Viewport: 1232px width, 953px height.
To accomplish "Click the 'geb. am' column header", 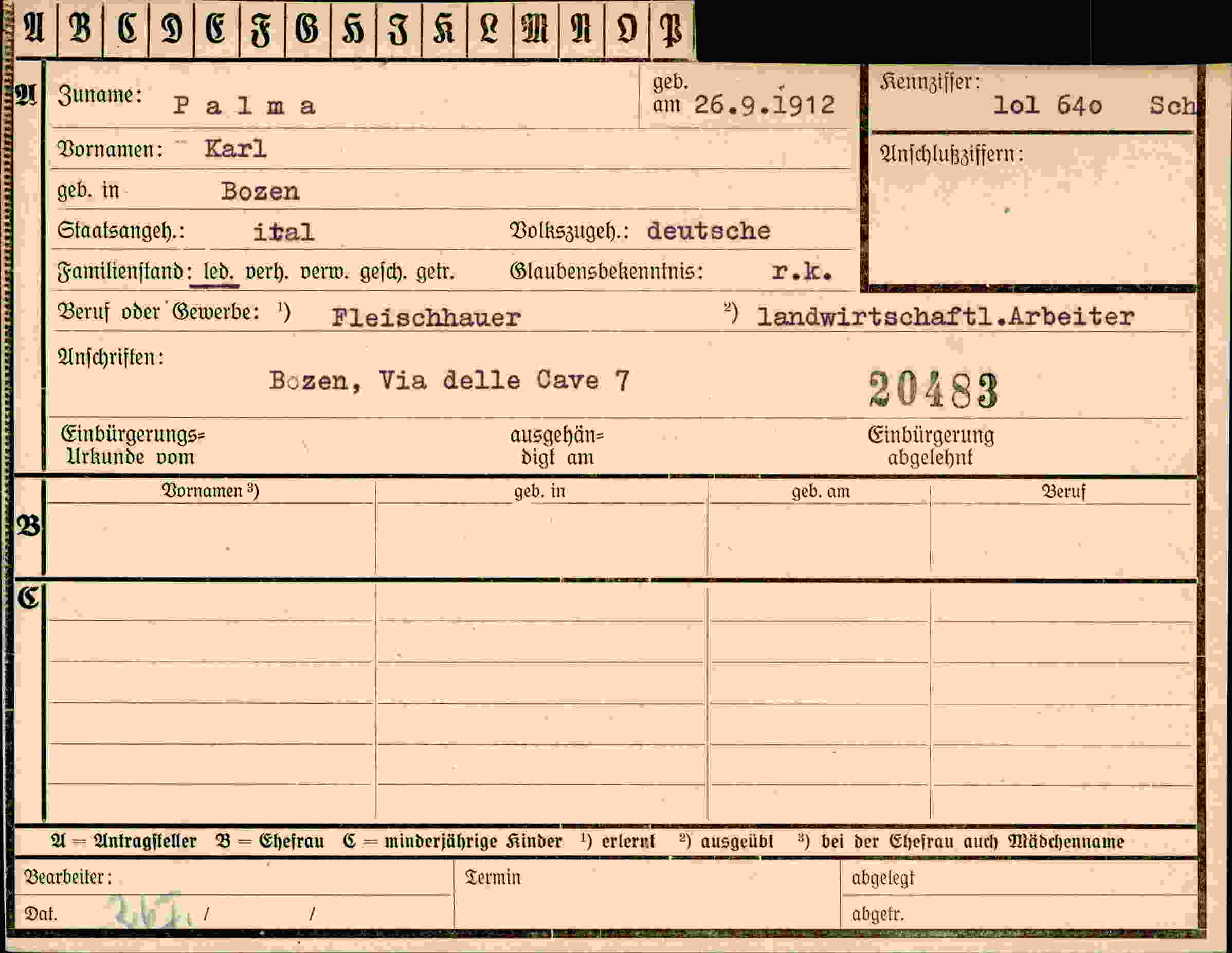I will pyautogui.click(x=821, y=492).
